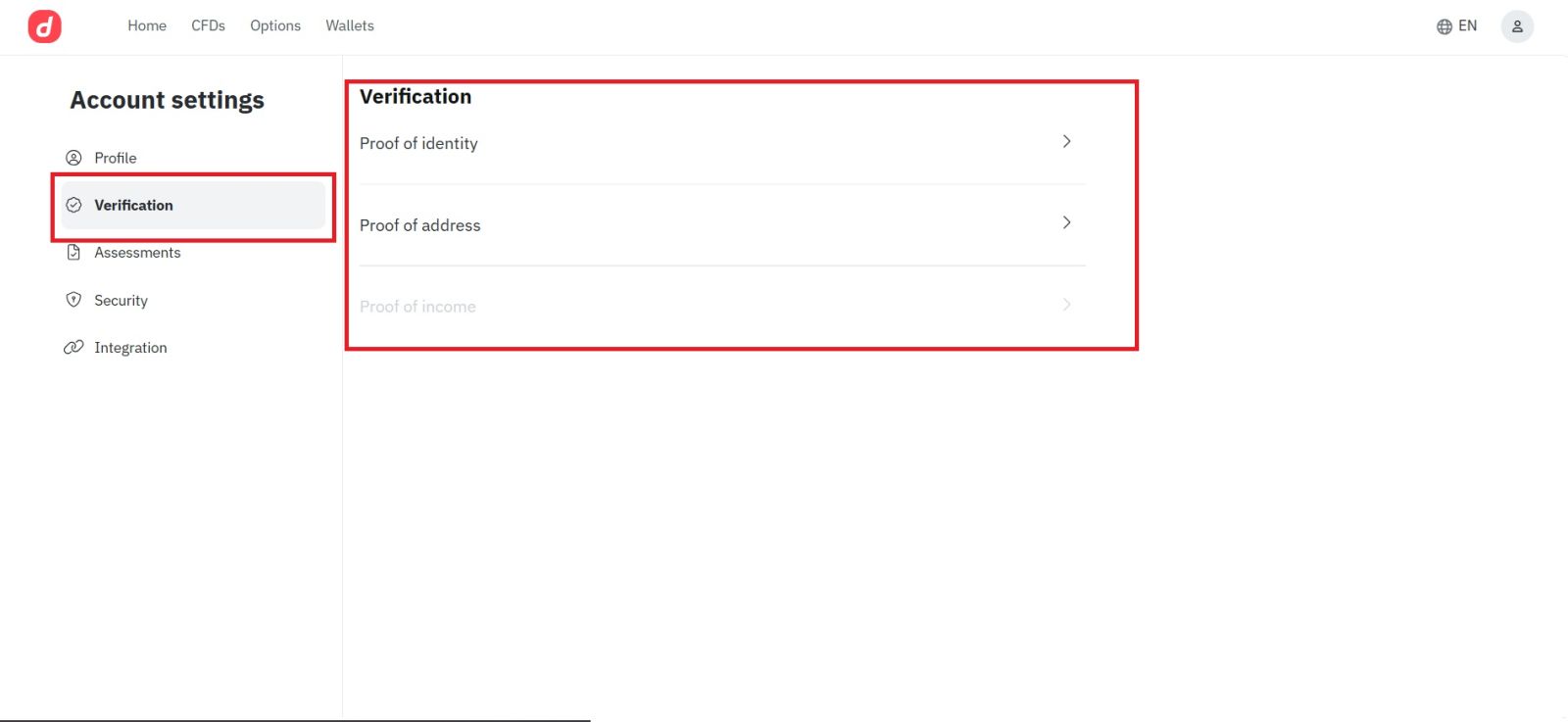The width and height of the screenshot is (1568, 722).
Task: Select Profile in Account settings sidebar
Action: click(x=115, y=157)
